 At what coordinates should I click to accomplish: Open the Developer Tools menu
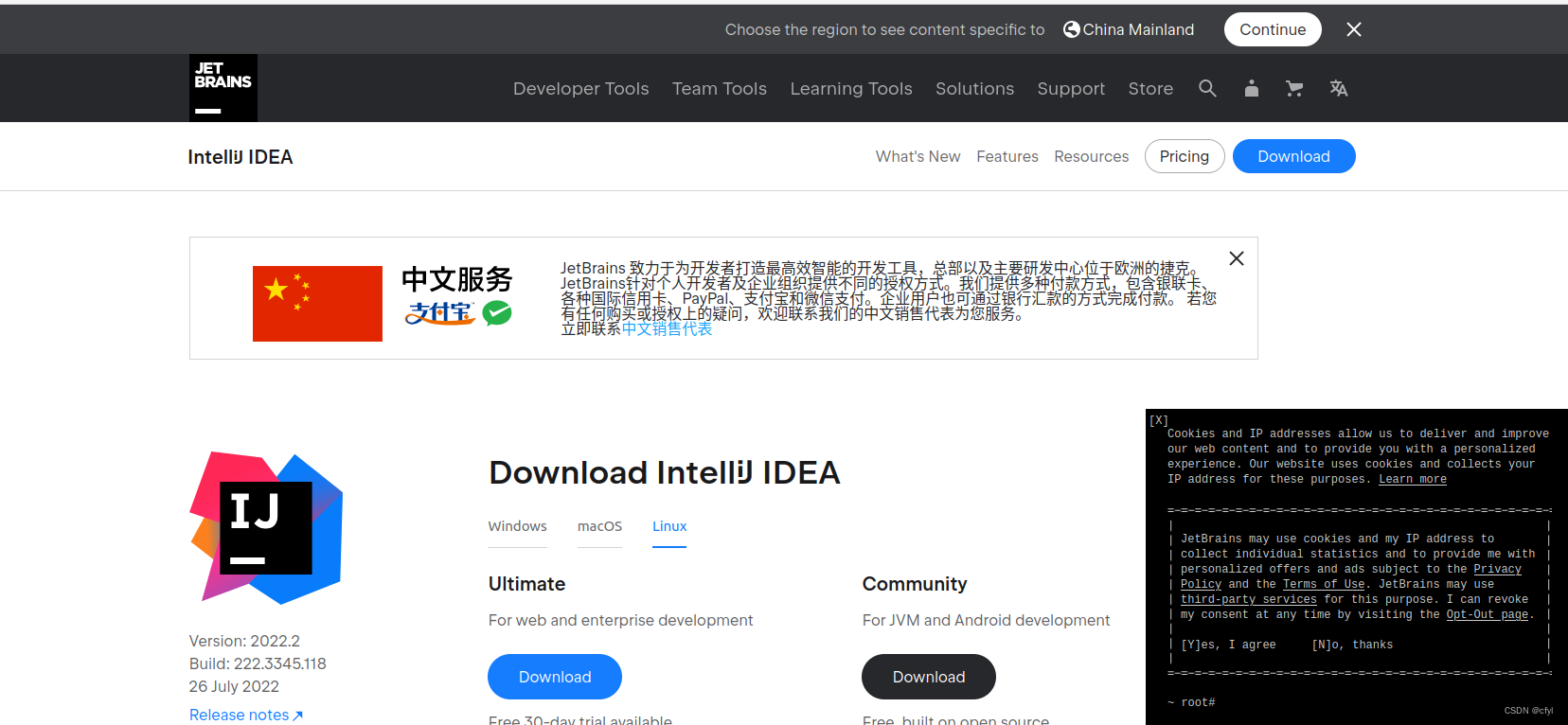581,88
